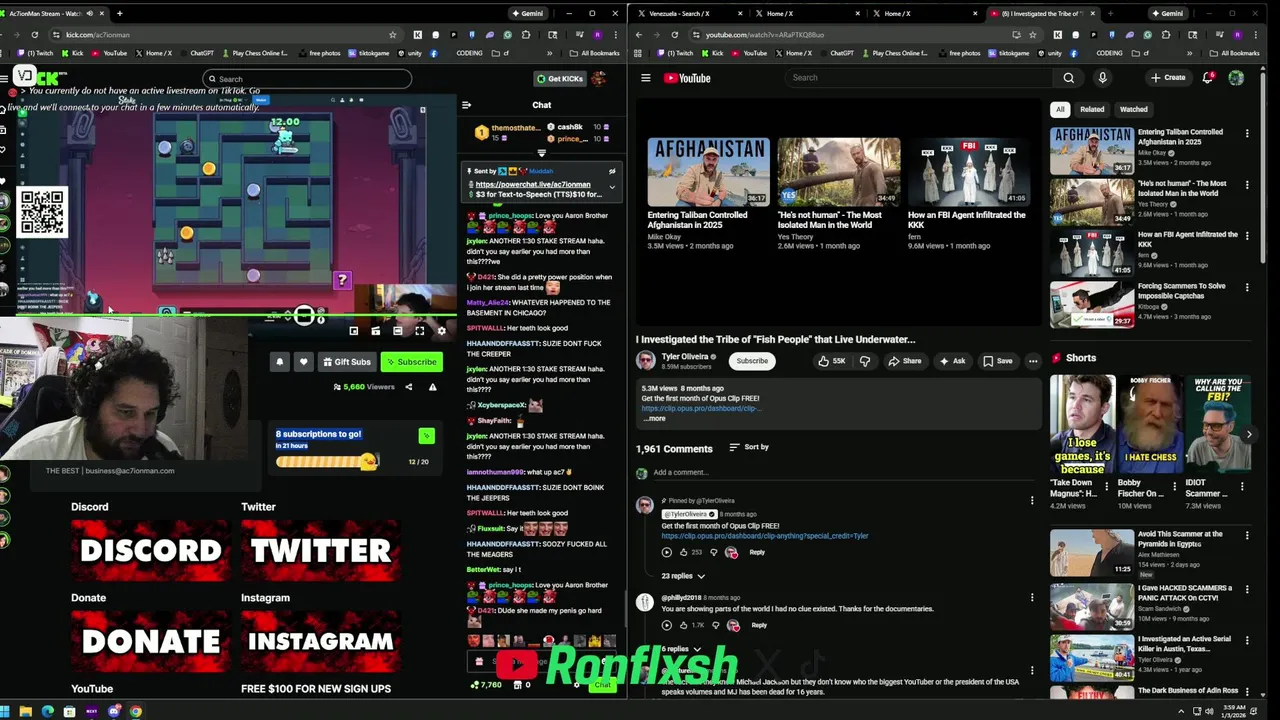Reply to philliyd2018 comment
The width and height of the screenshot is (1280, 720).
coord(759,625)
